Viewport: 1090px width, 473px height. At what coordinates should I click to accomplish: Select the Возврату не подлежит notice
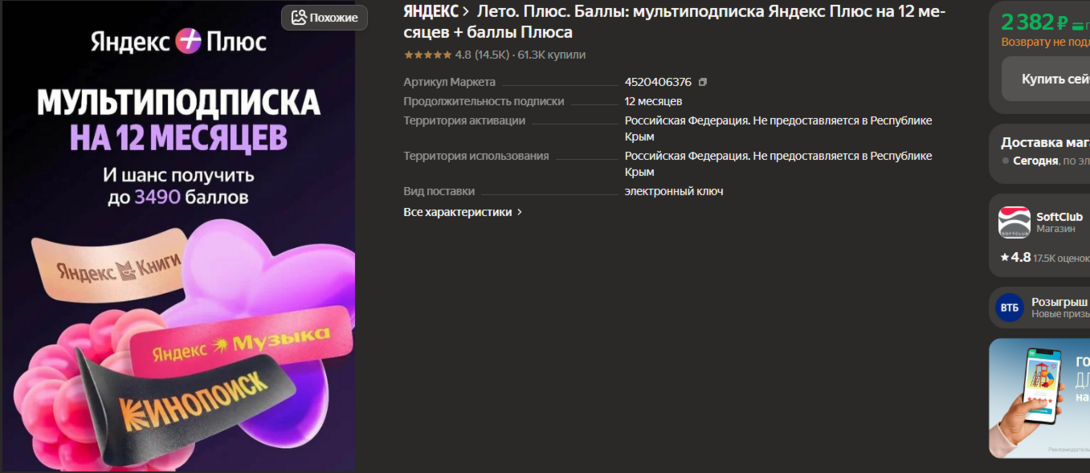coord(1045,42)
